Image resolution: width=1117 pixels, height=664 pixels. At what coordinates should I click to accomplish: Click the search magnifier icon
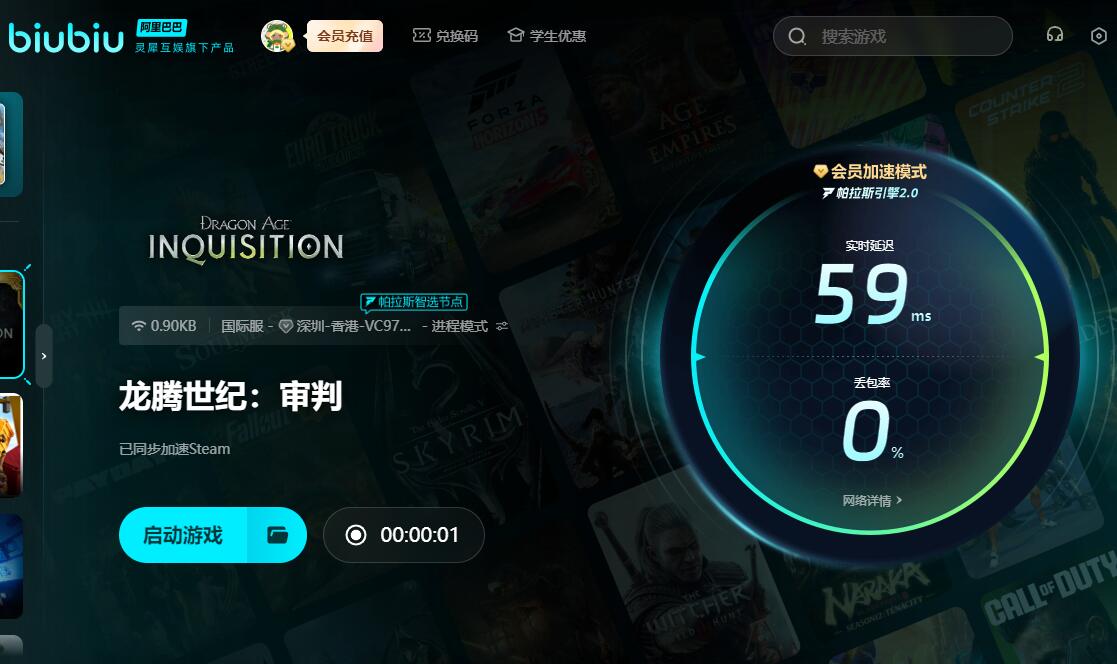pyautogui.click(x=797, y=36)
